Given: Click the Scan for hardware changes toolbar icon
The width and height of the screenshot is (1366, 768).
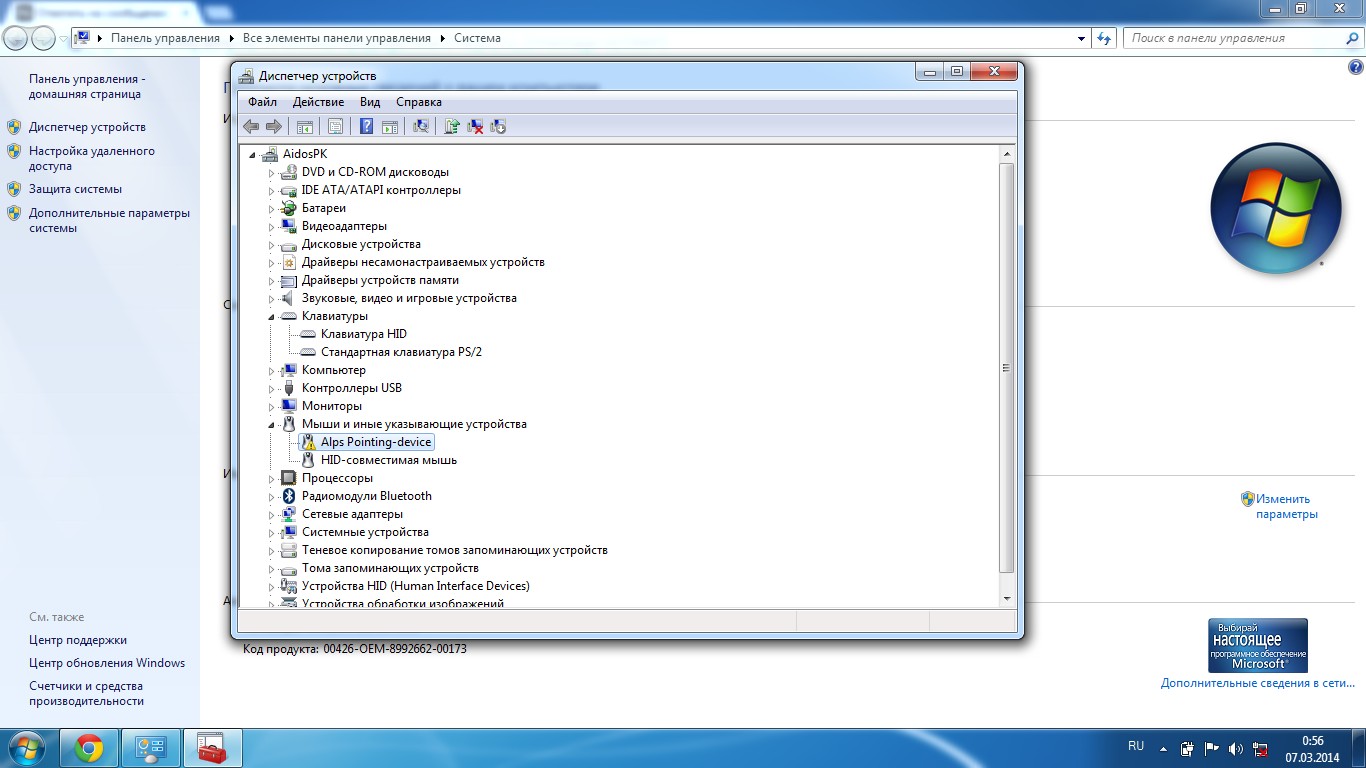Looking at the screenshot, I should [421, 126].
